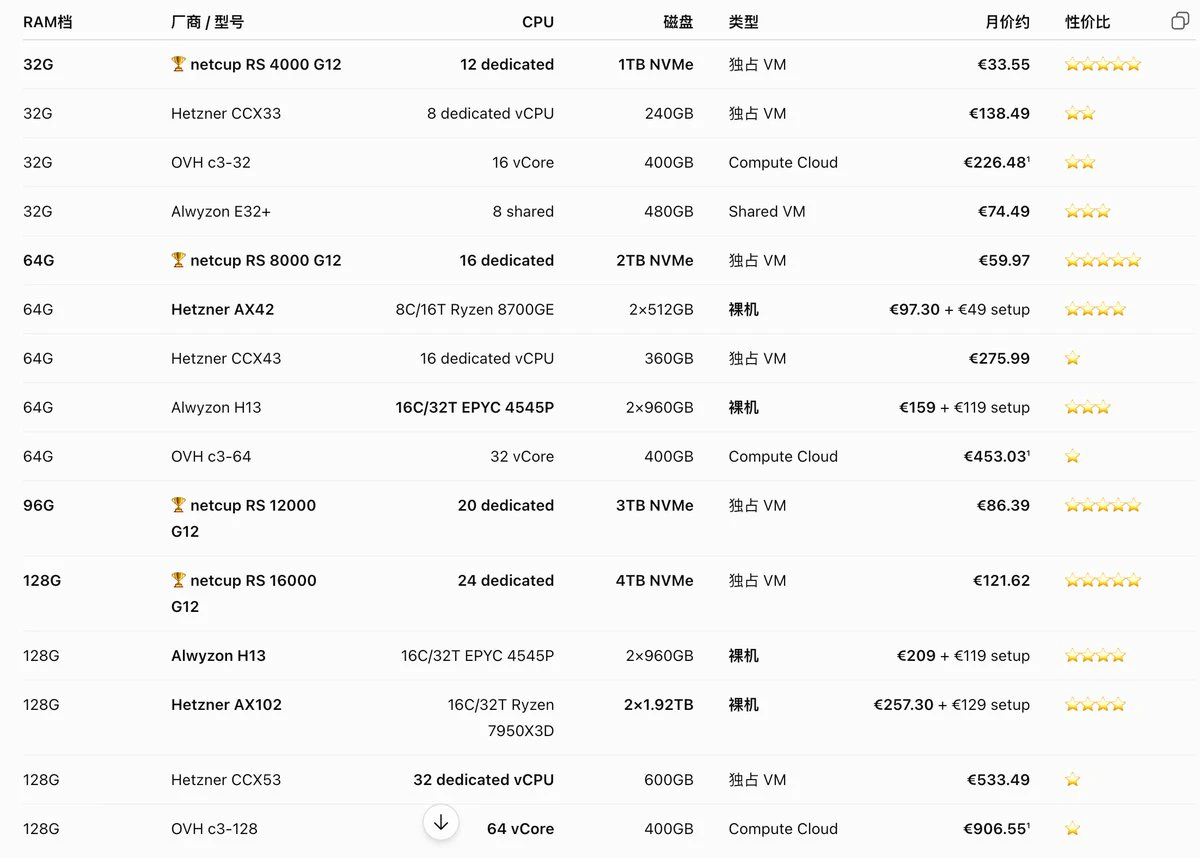This screenshot has width=1200, height=858.
Task: Click the four-star rating for Hetzner AX42
Action: pyautogui.click(x=1096, y=309)
